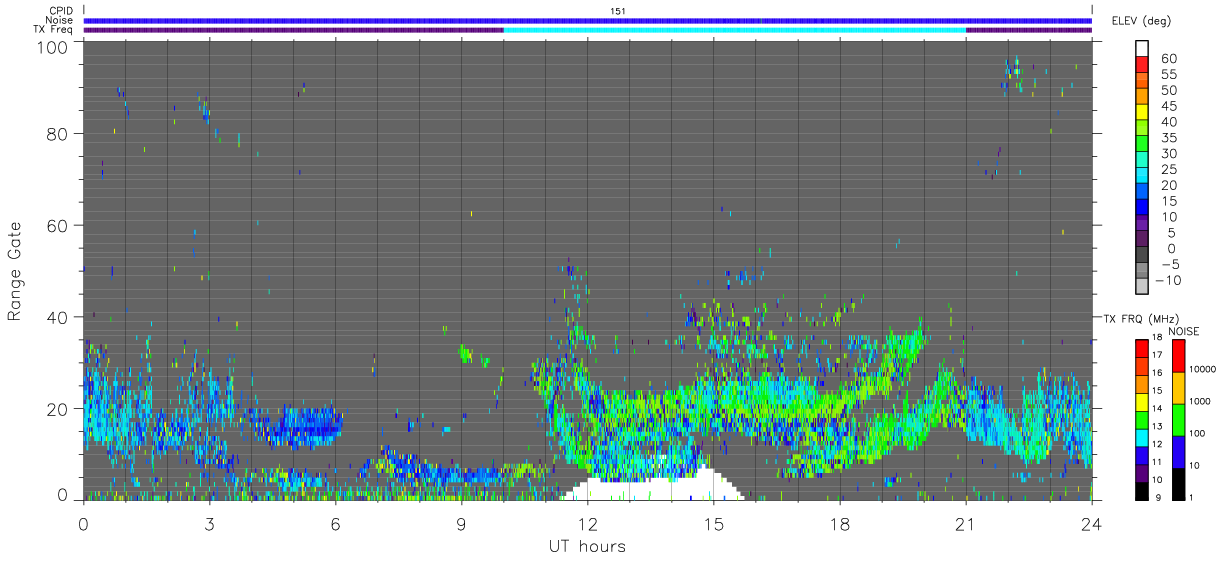
Task: Click the 'UT hours' axis title
Action: [x=586, y=546]
